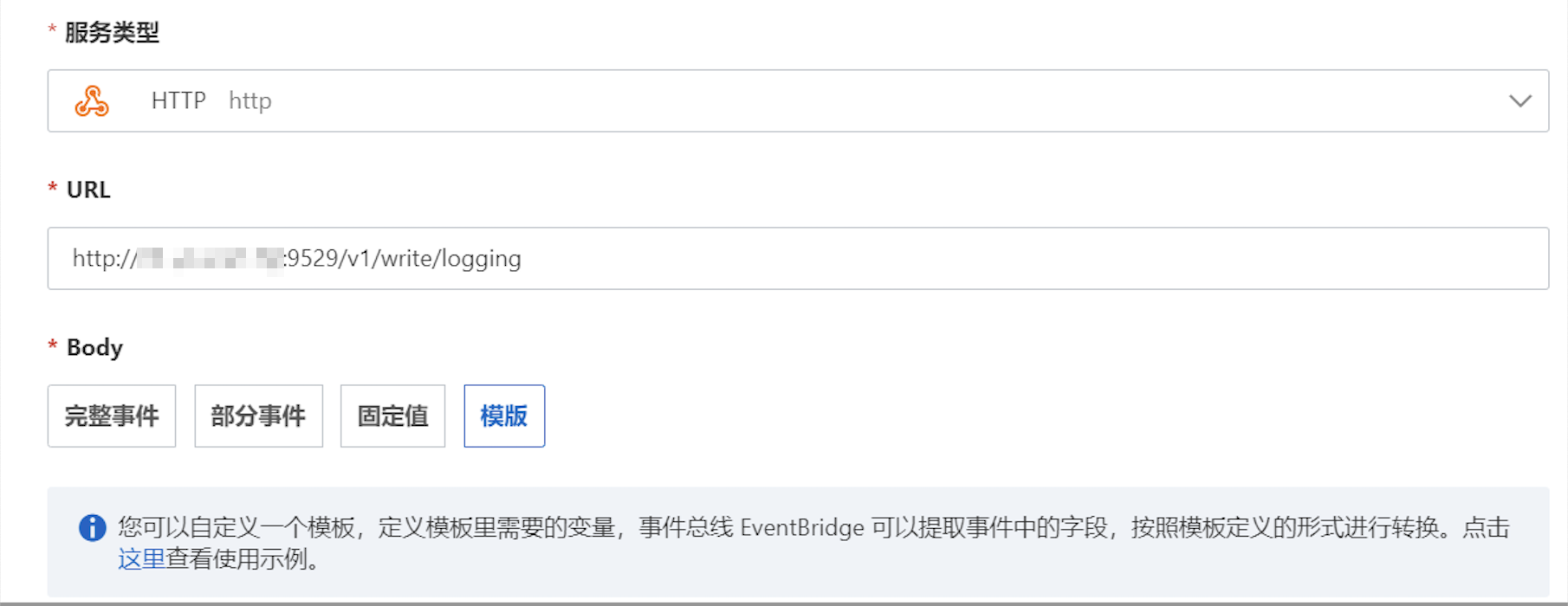Click the gray horizontal scrollbar at bottom
1568x606 pixels.
[x=784, y=603]
